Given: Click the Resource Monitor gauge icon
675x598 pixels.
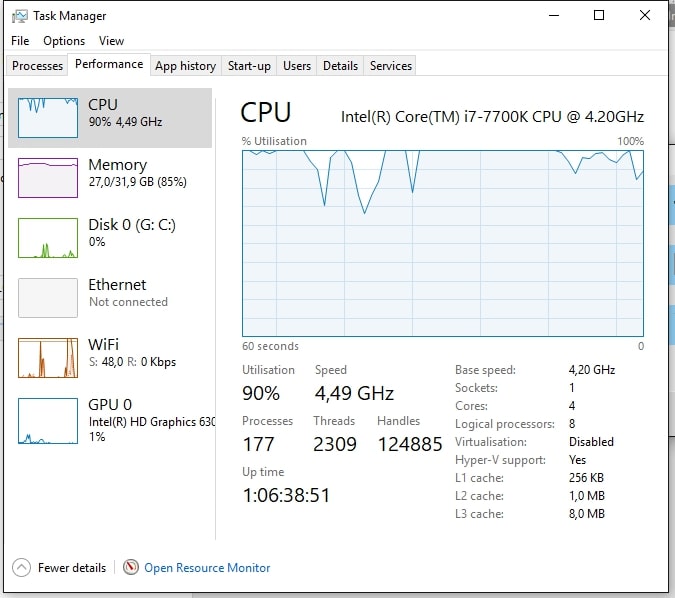Looking at the screenshot, I should [131, 567].
